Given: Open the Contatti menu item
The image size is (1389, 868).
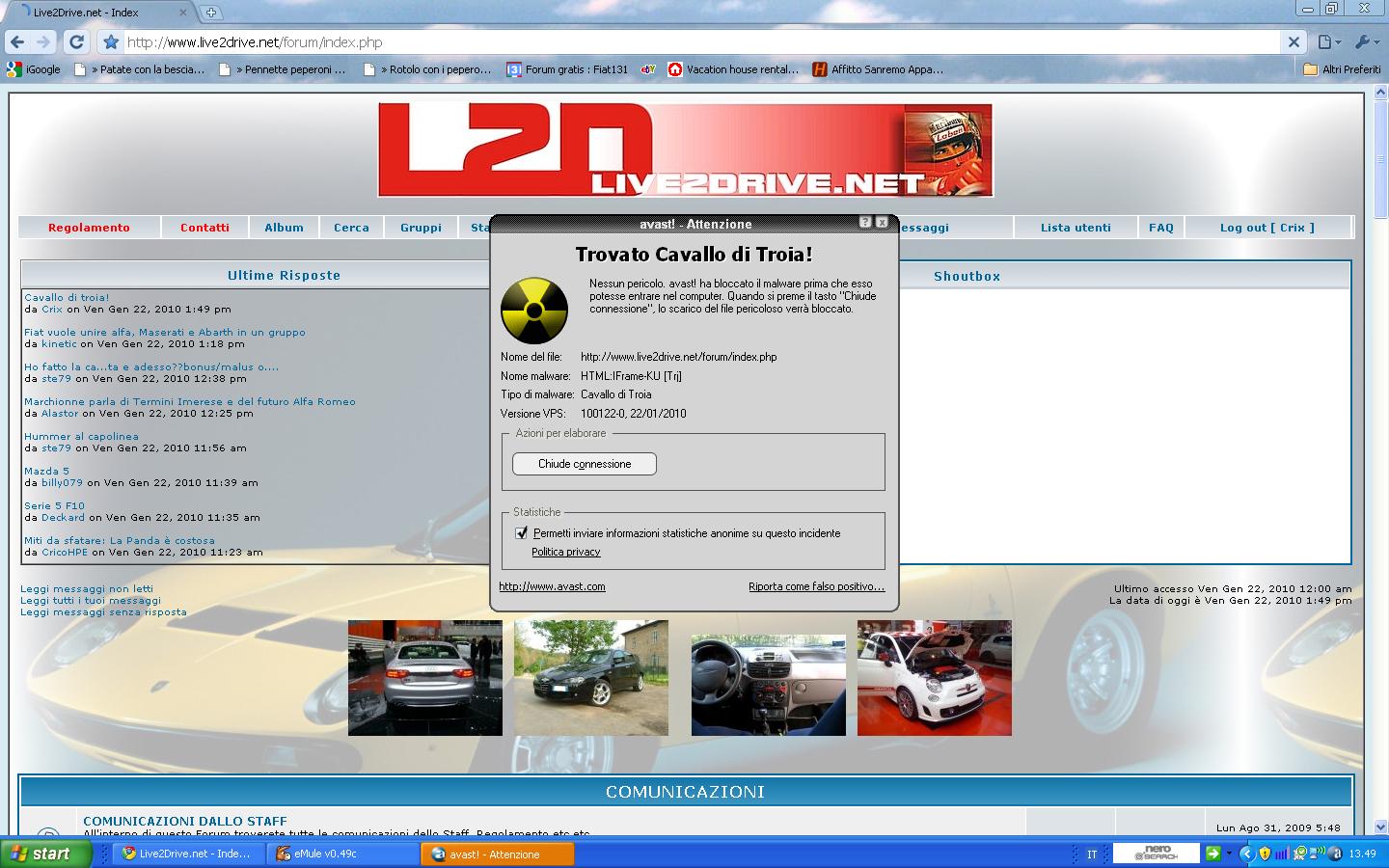Looking at the screenshot, I should click(204, 228).
